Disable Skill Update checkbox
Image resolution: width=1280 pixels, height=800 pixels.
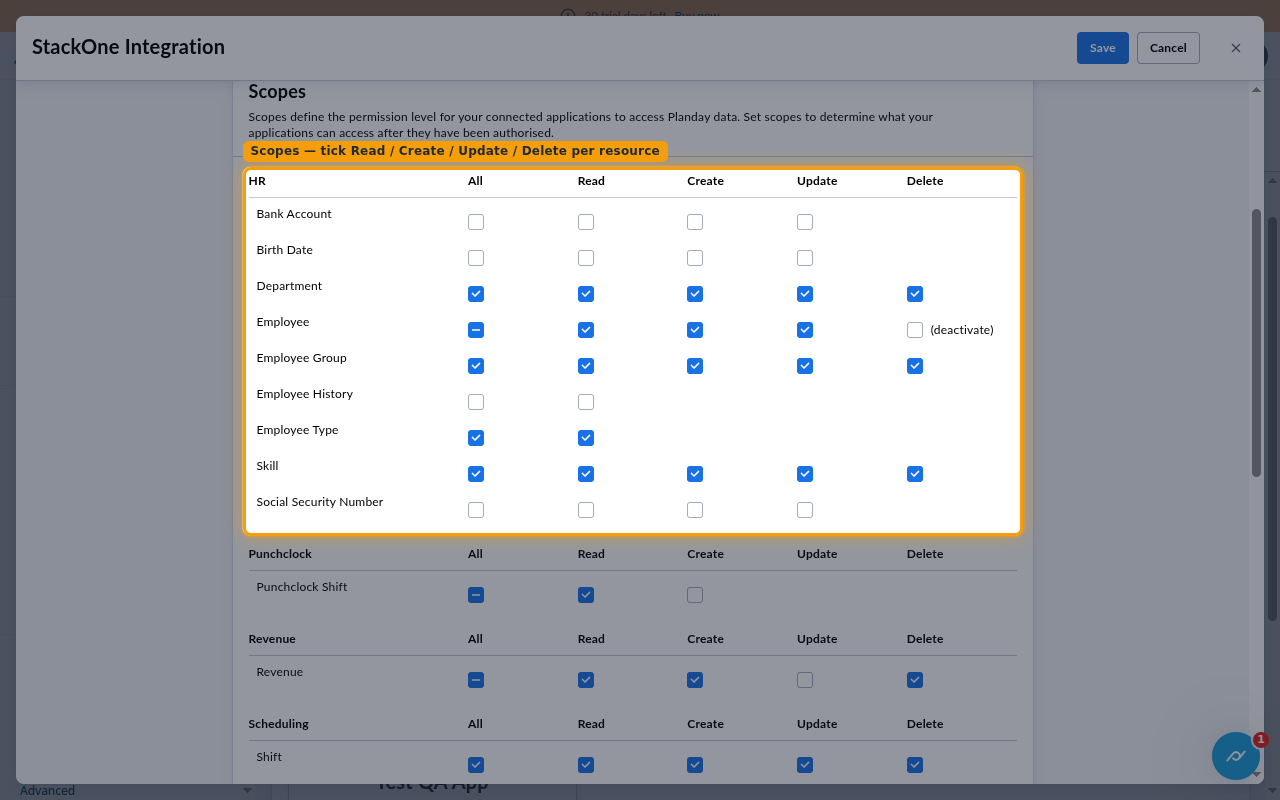[805, 474]
